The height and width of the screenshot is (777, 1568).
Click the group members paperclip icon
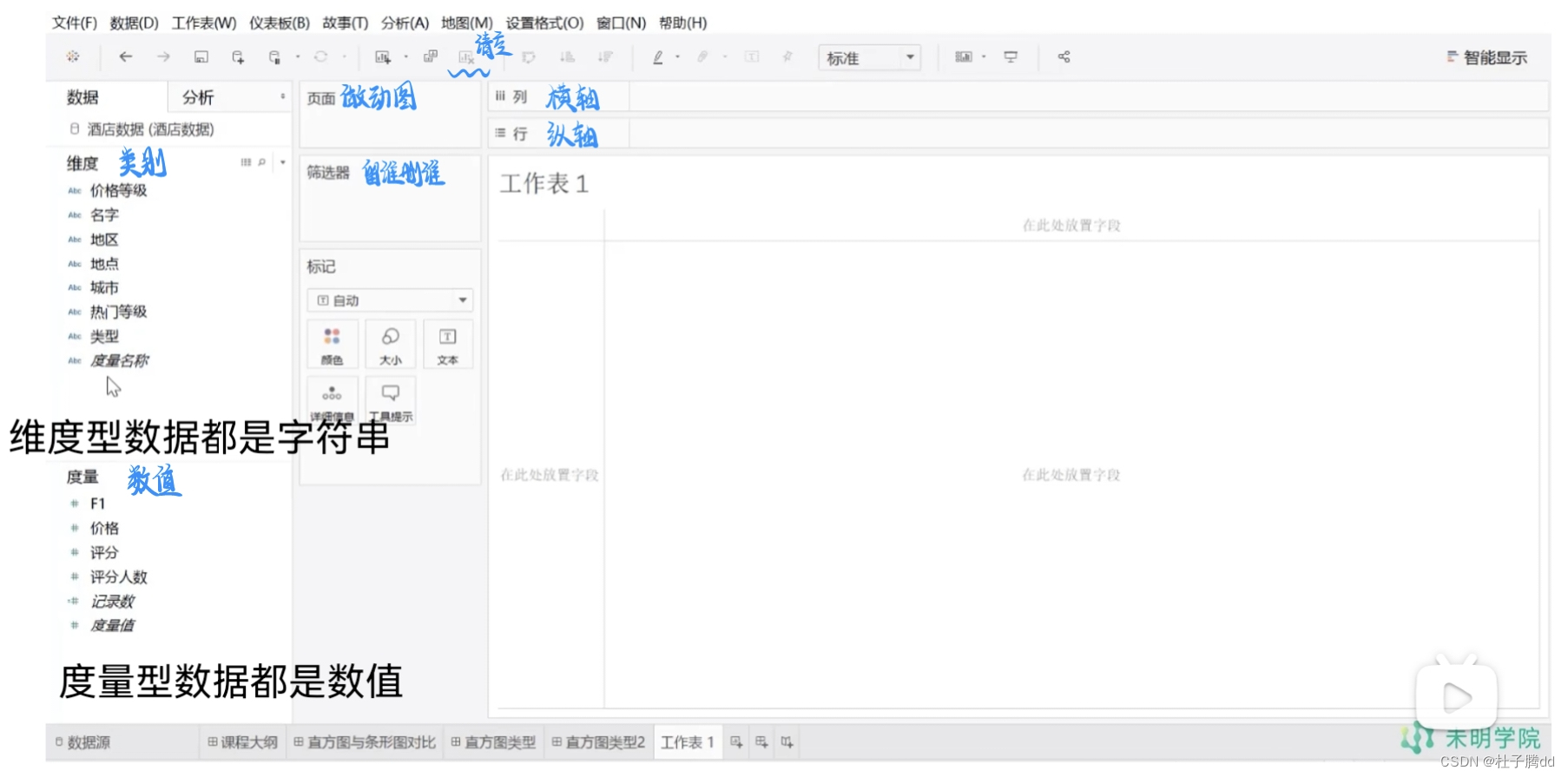[x=703, y=56]
